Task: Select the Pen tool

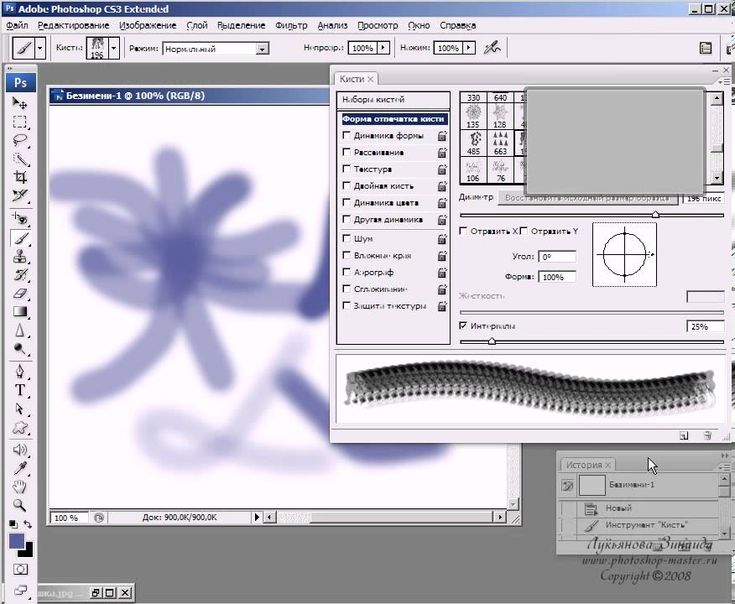Action: pos(20,372)
